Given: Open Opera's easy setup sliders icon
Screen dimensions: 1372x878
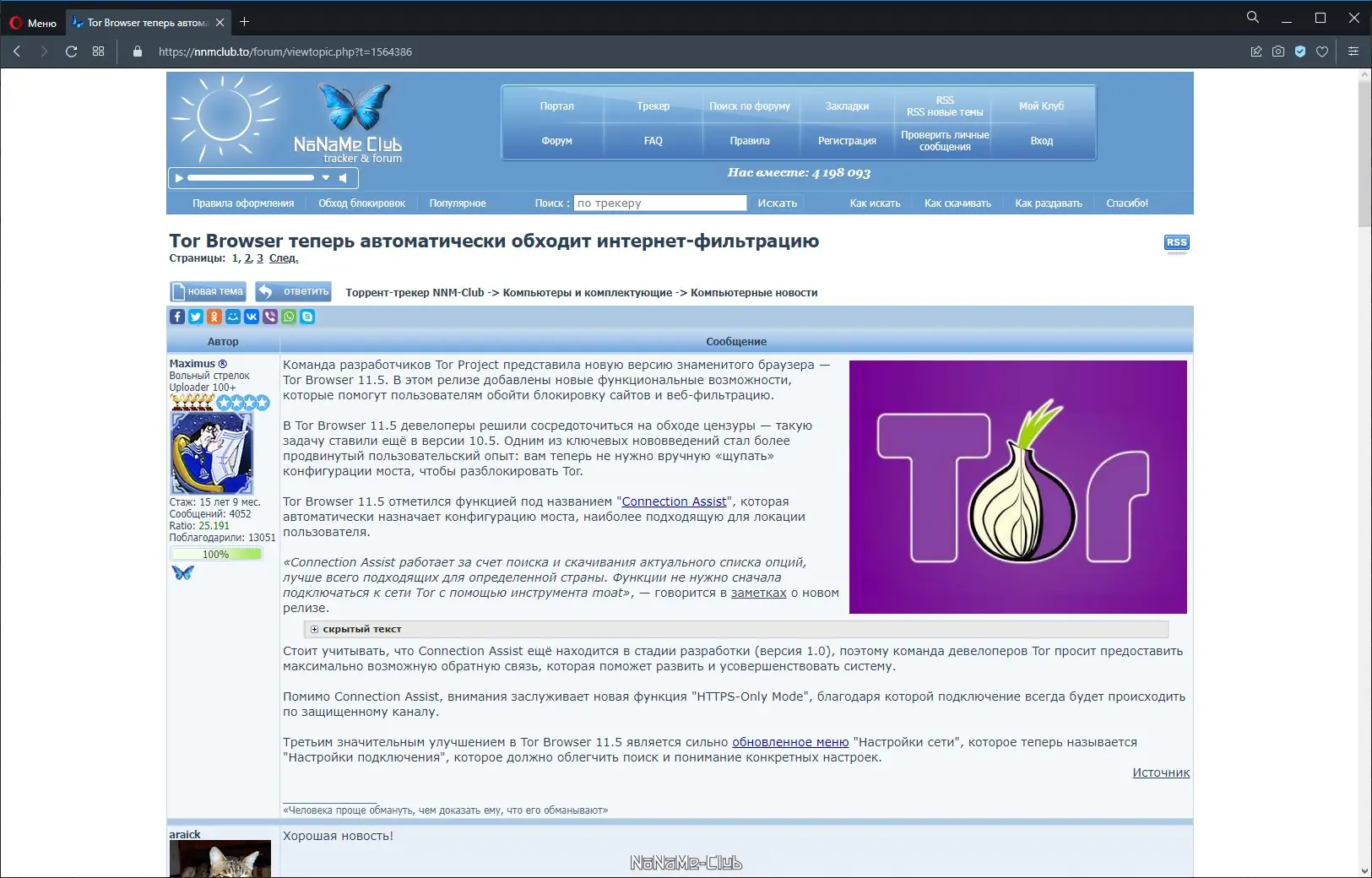Looking at the screenshot, I should [x=1354, y=51].
